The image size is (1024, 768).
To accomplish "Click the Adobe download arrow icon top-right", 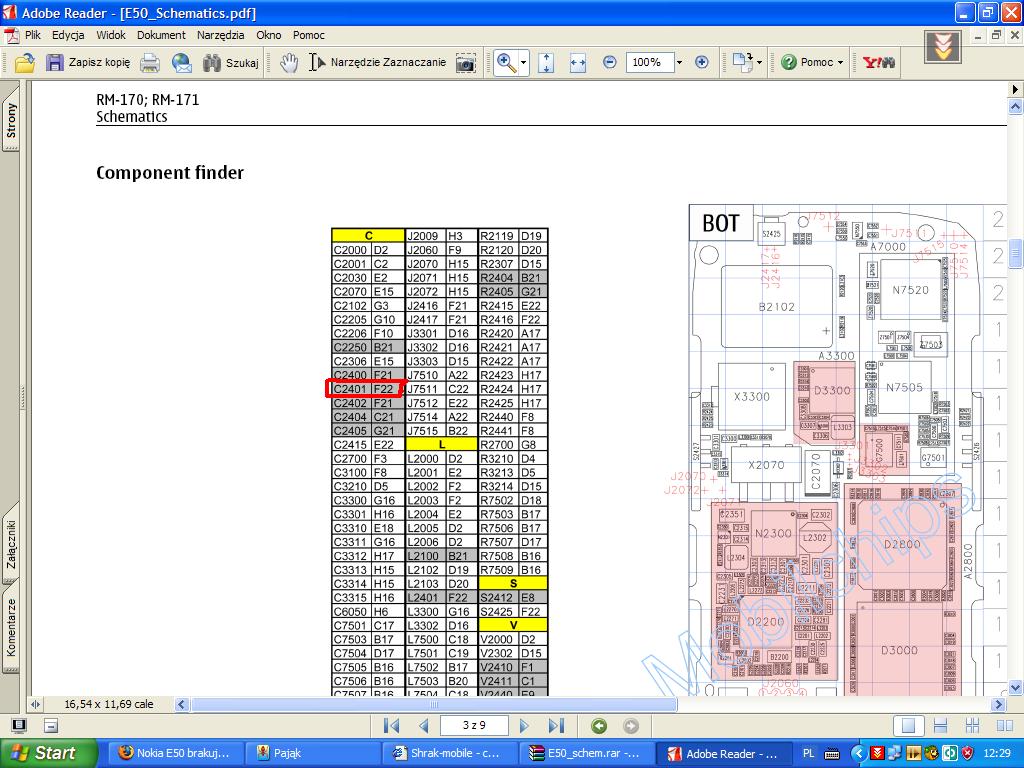I will (942, 47).
